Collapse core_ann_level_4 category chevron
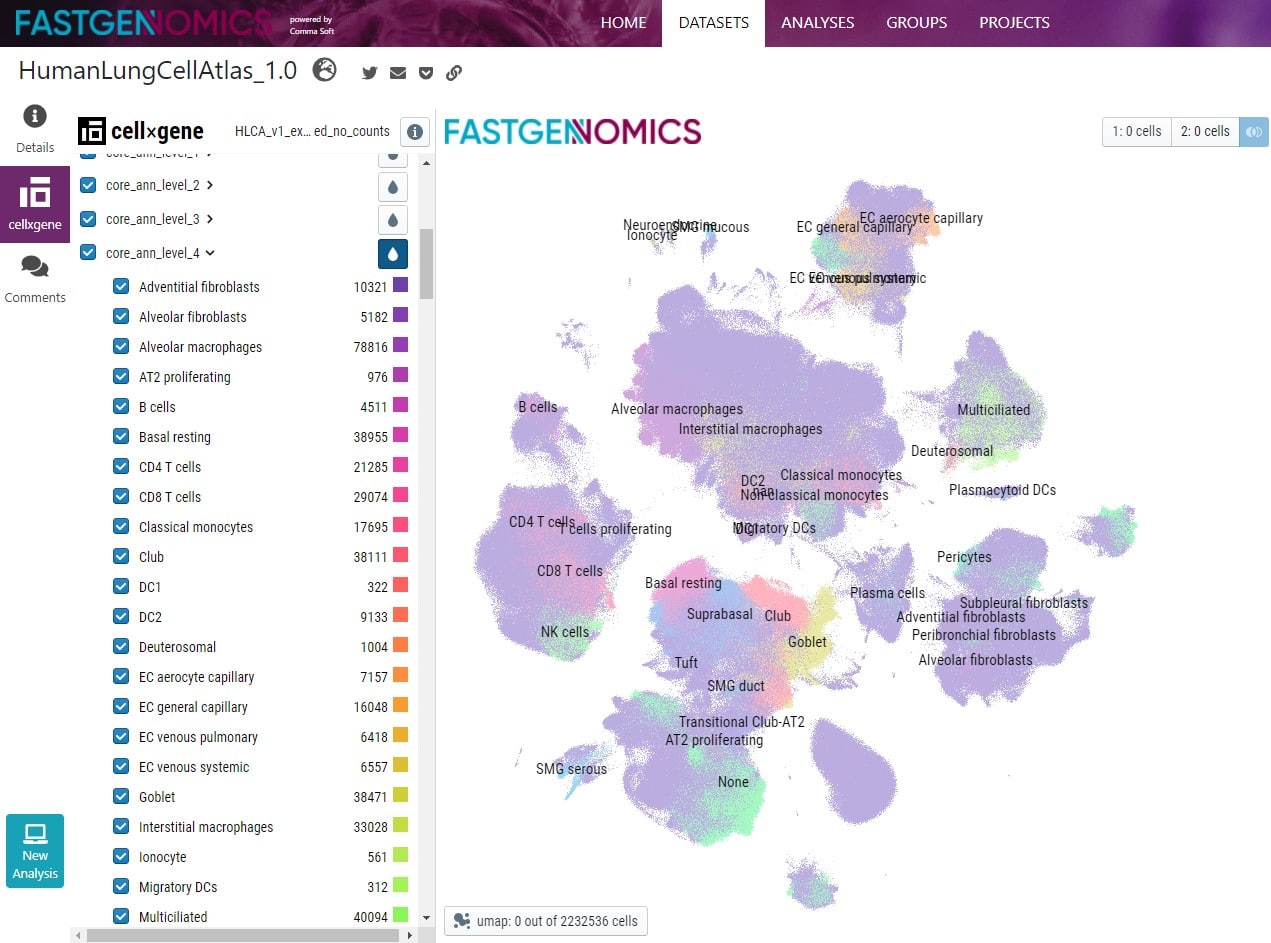 pos(210,254)
